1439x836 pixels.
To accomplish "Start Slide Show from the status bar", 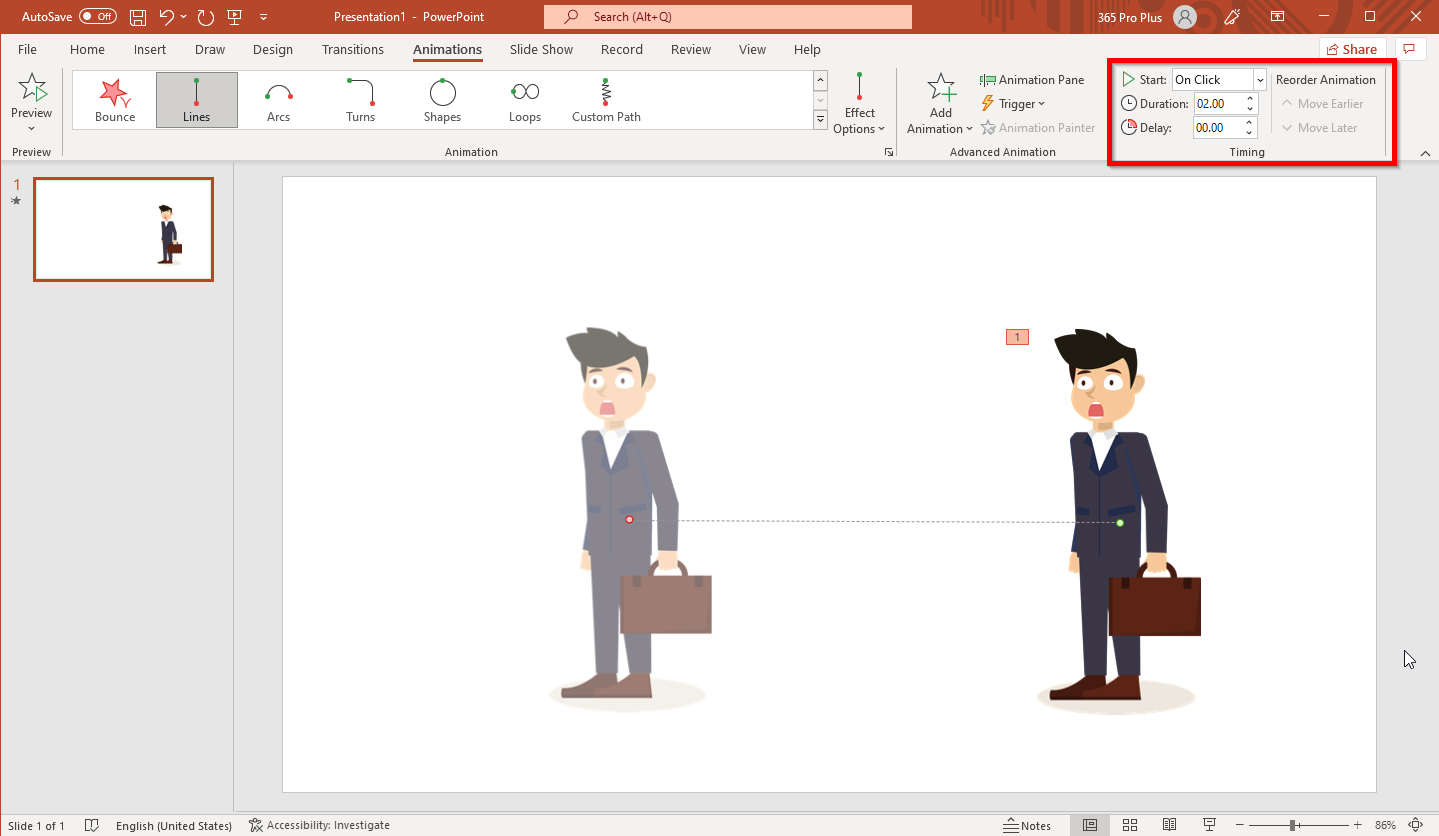I will click(x=1209, y=824).
